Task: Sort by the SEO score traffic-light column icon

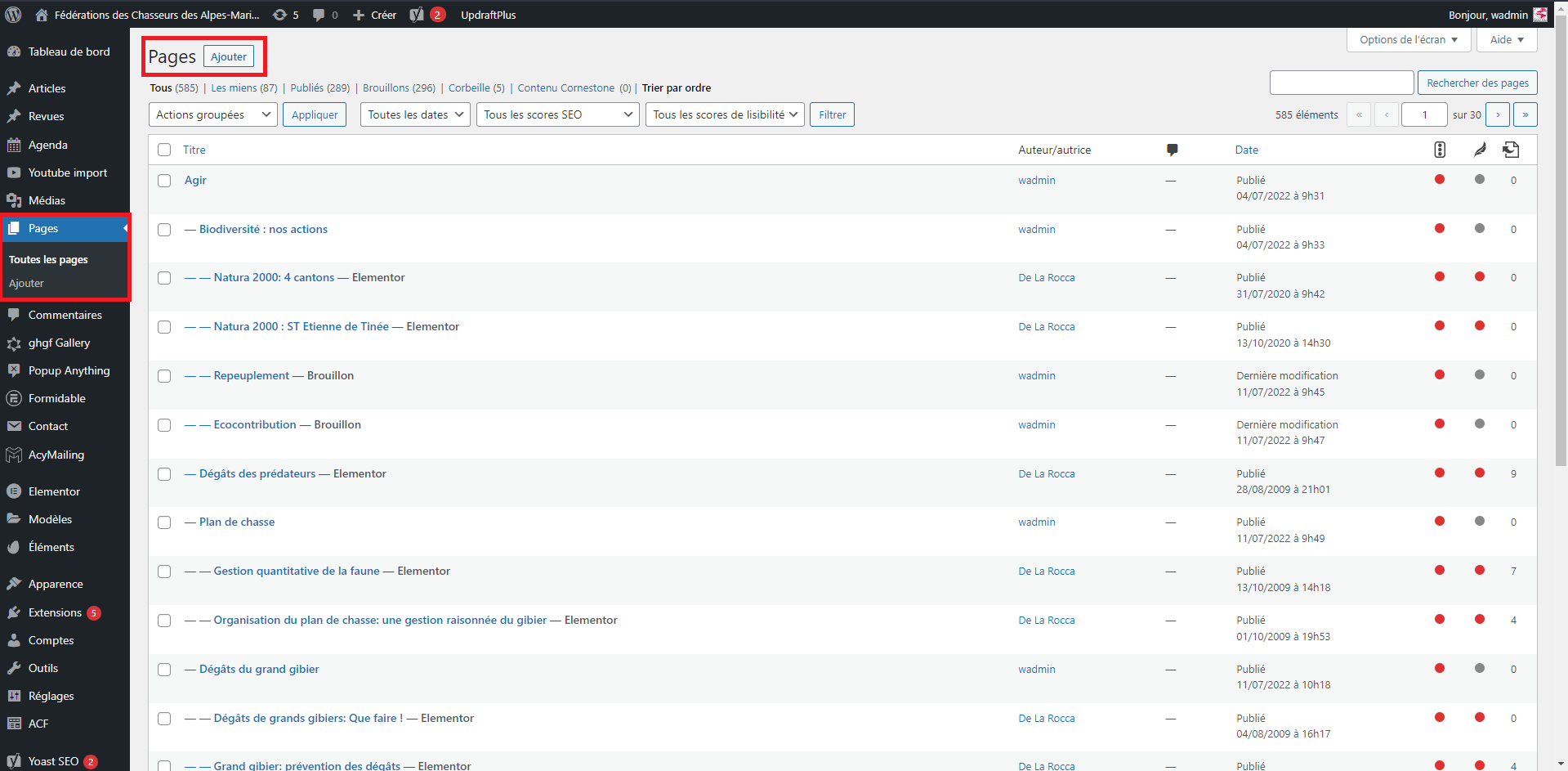Action: coord(1440,150)
